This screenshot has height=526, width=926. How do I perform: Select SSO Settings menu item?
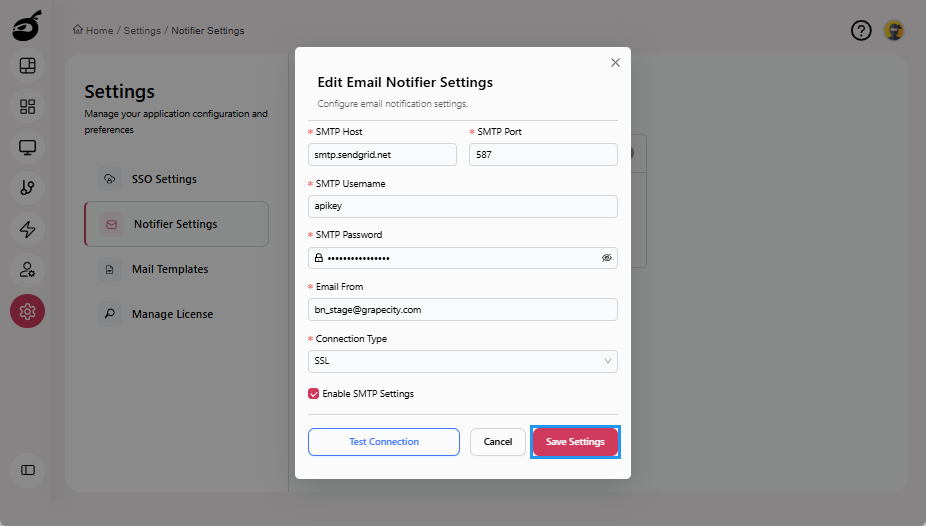click(177, 179)
